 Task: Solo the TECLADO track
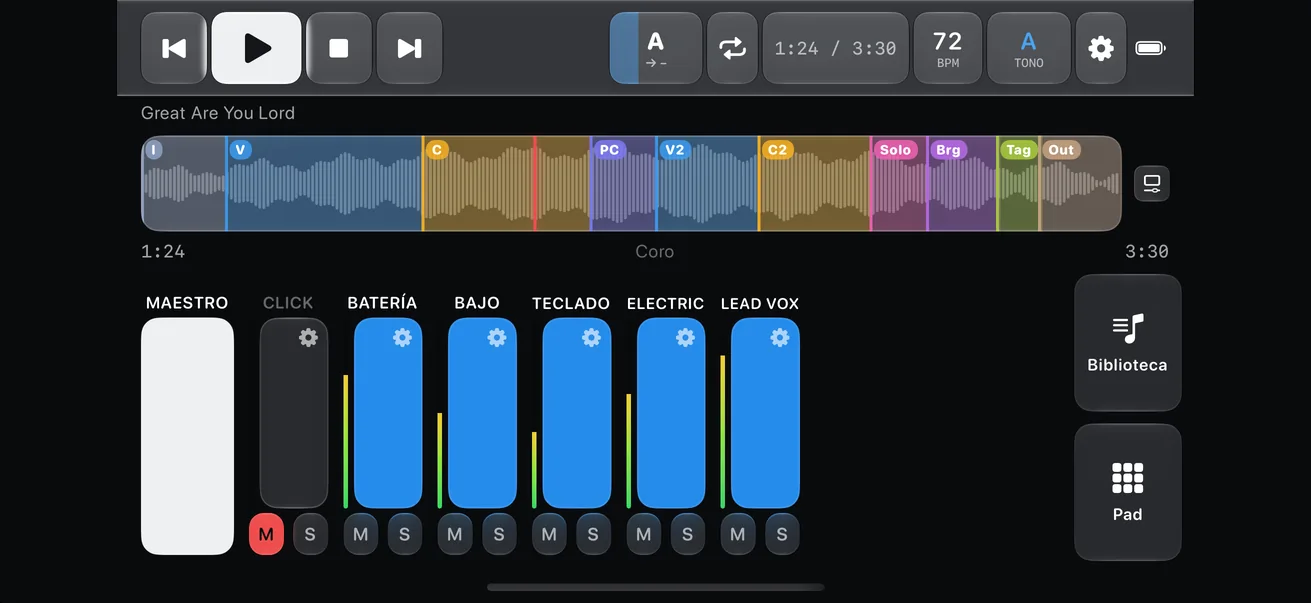click(593, 534)
